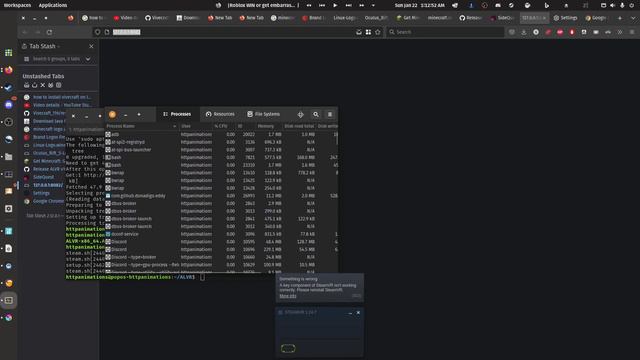Select the com.github.donadigo.eddy process row
The image size is (640, 360).
click(222, 196)
